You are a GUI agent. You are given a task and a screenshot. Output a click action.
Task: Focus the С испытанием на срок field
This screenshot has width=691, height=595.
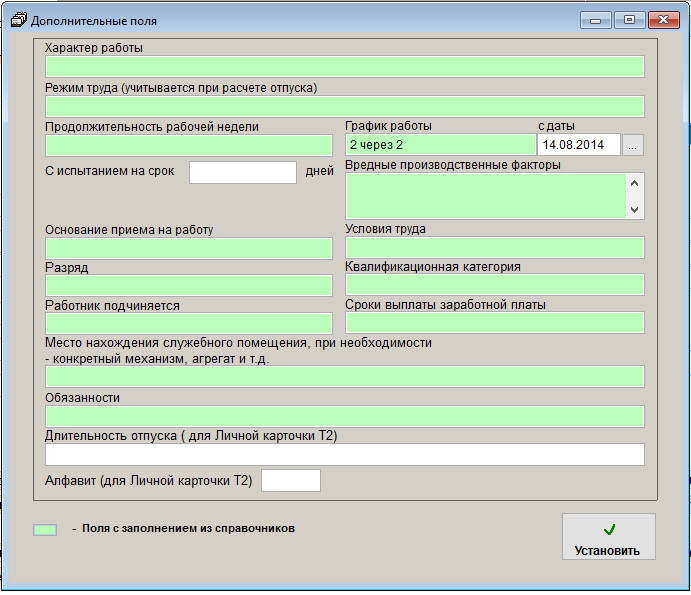coord(243,172)
